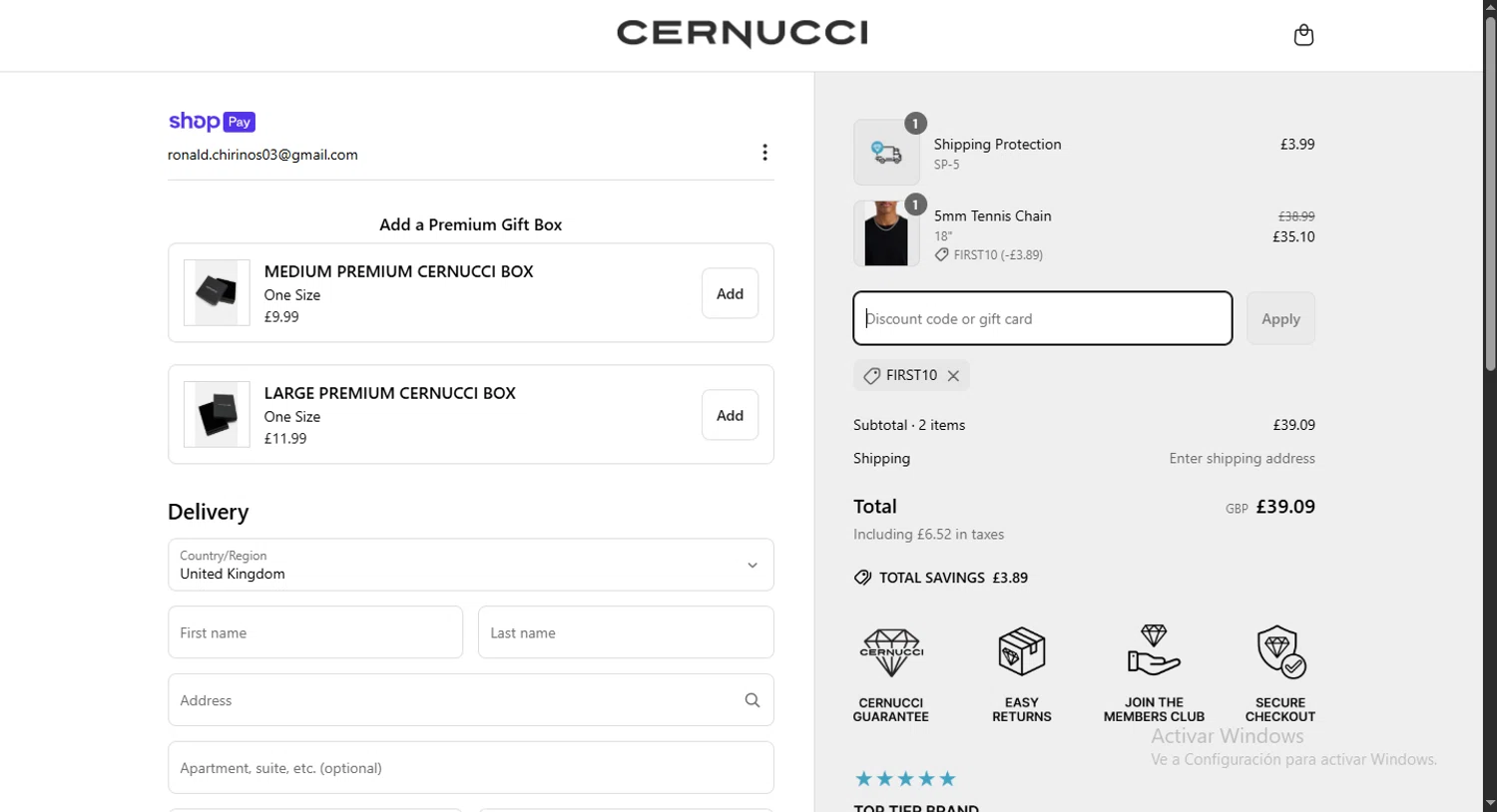Click the 'Shipping Protection' item name
Screen dimensions: 1497x812
[x=997, y=145]
